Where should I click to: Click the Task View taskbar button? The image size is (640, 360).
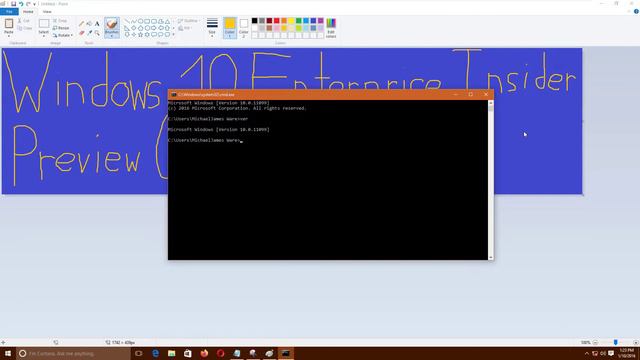[139, 353]
